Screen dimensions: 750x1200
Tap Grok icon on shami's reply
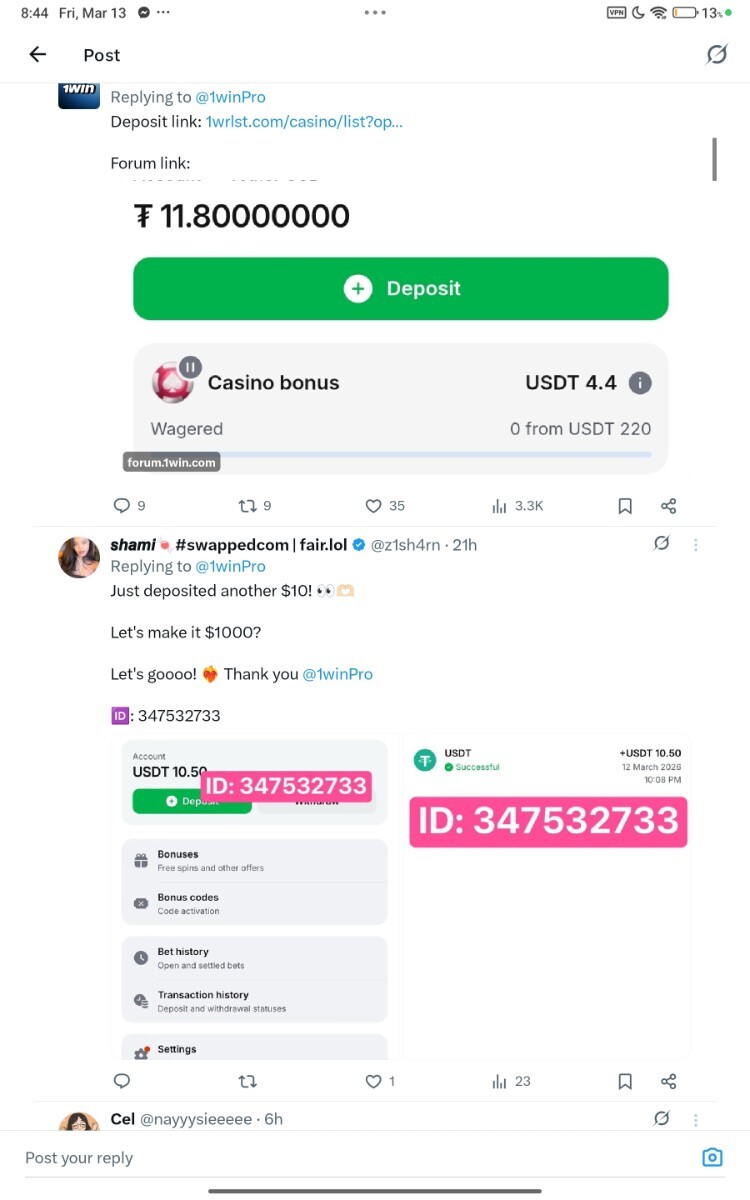(x=661, y=544)
